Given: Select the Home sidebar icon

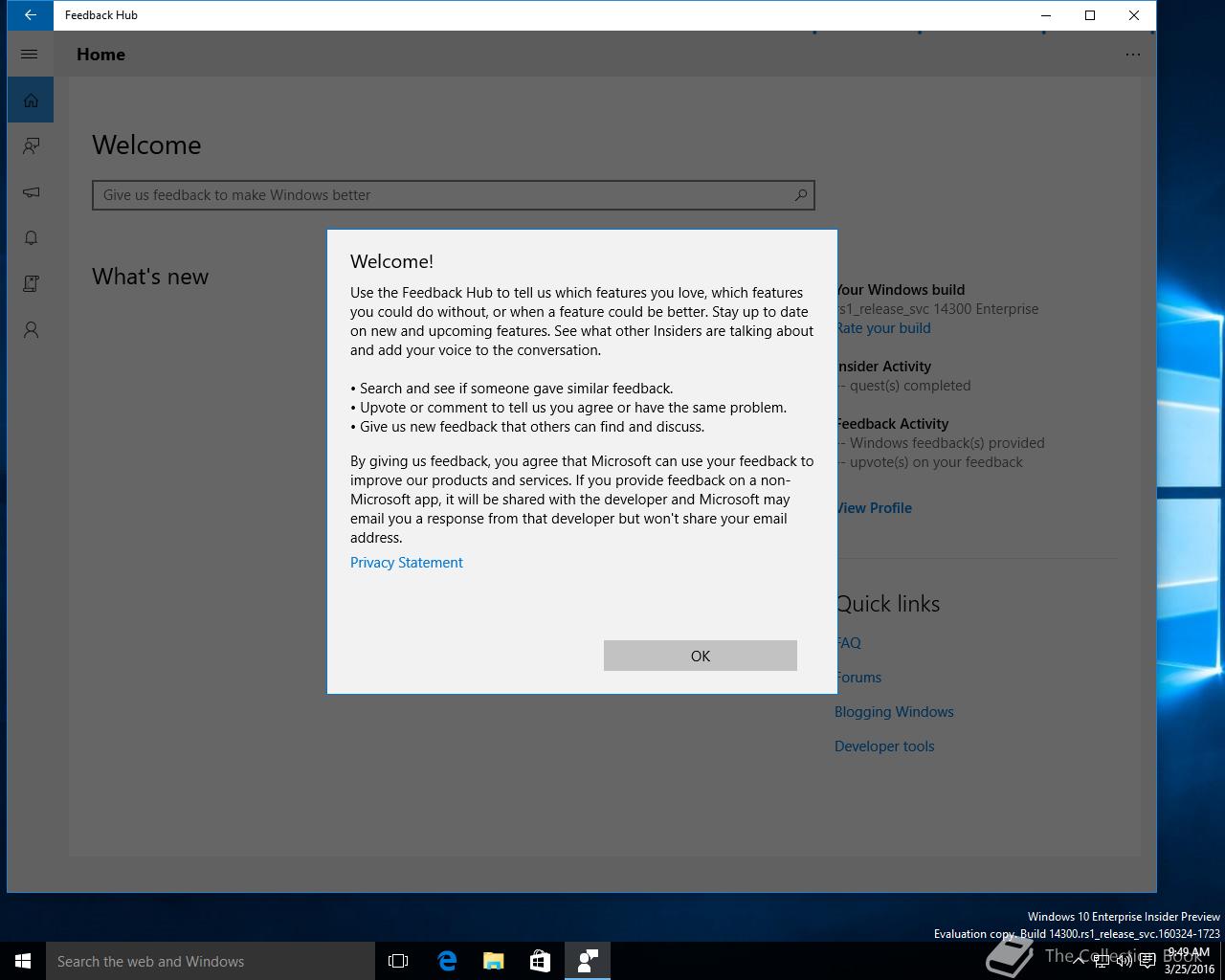Looking at the screenshot, I should (31, 100).
